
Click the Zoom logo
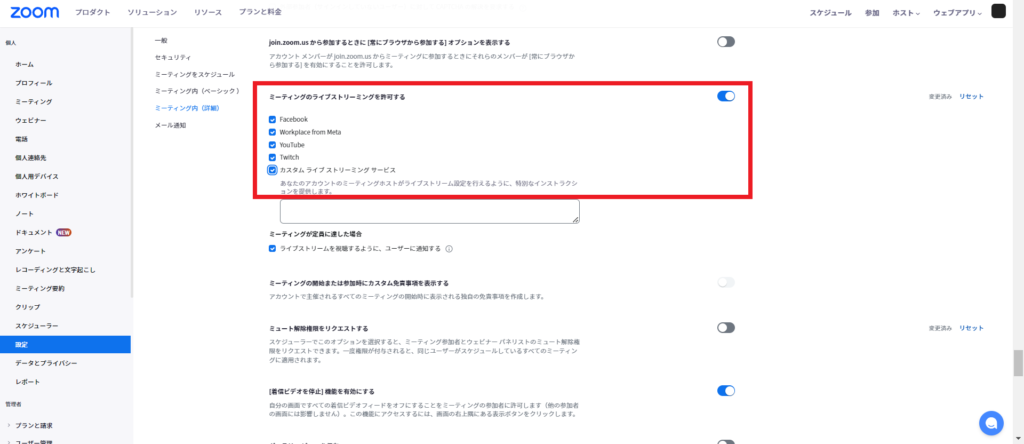[x=35, y=12]
